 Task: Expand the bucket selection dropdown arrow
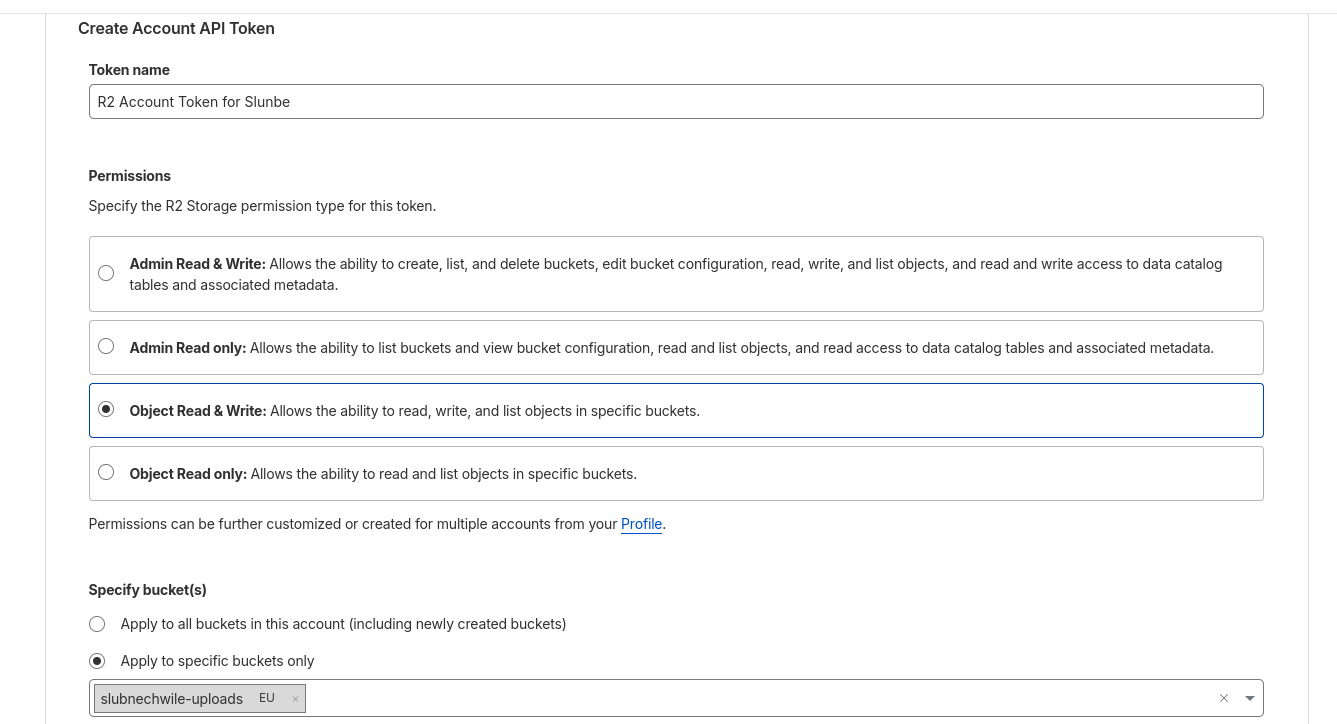tap(1249, 698)
